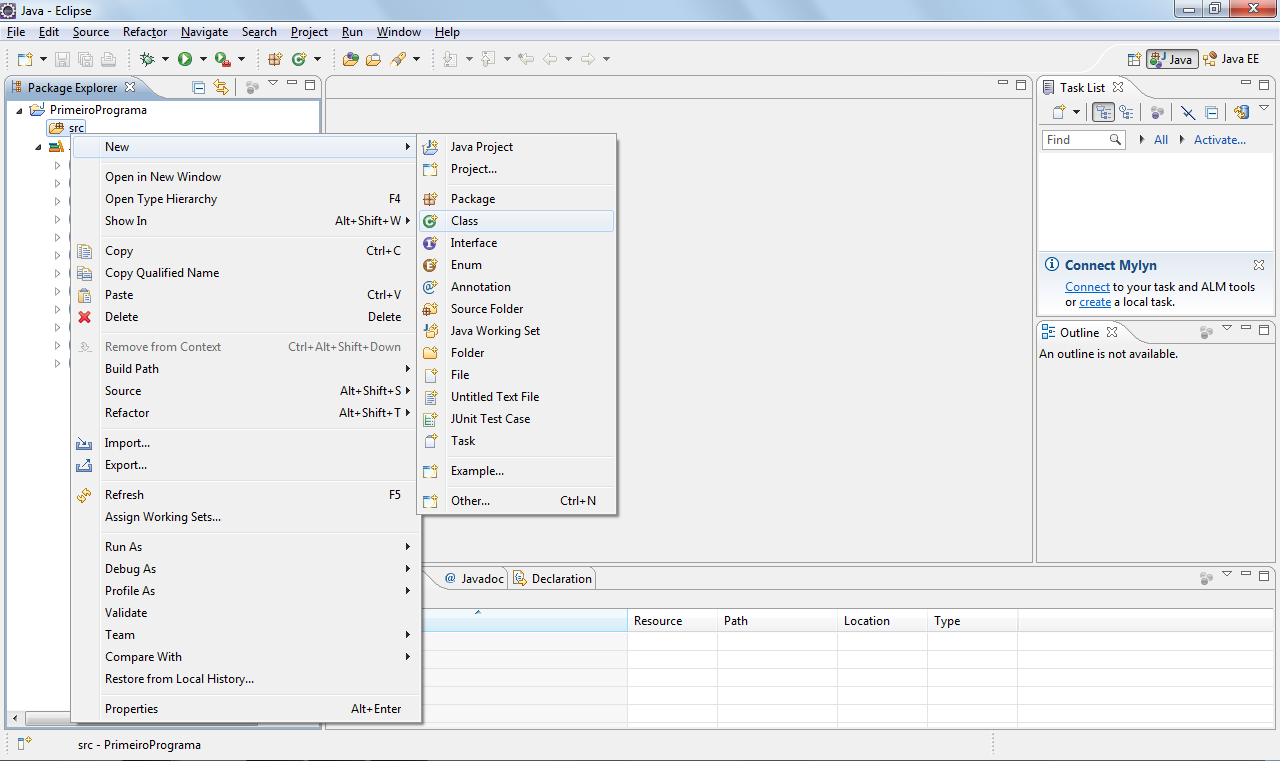Click the Activate... link in Task List
This screenshot has height=762, width=1280.
(1220, 140)
